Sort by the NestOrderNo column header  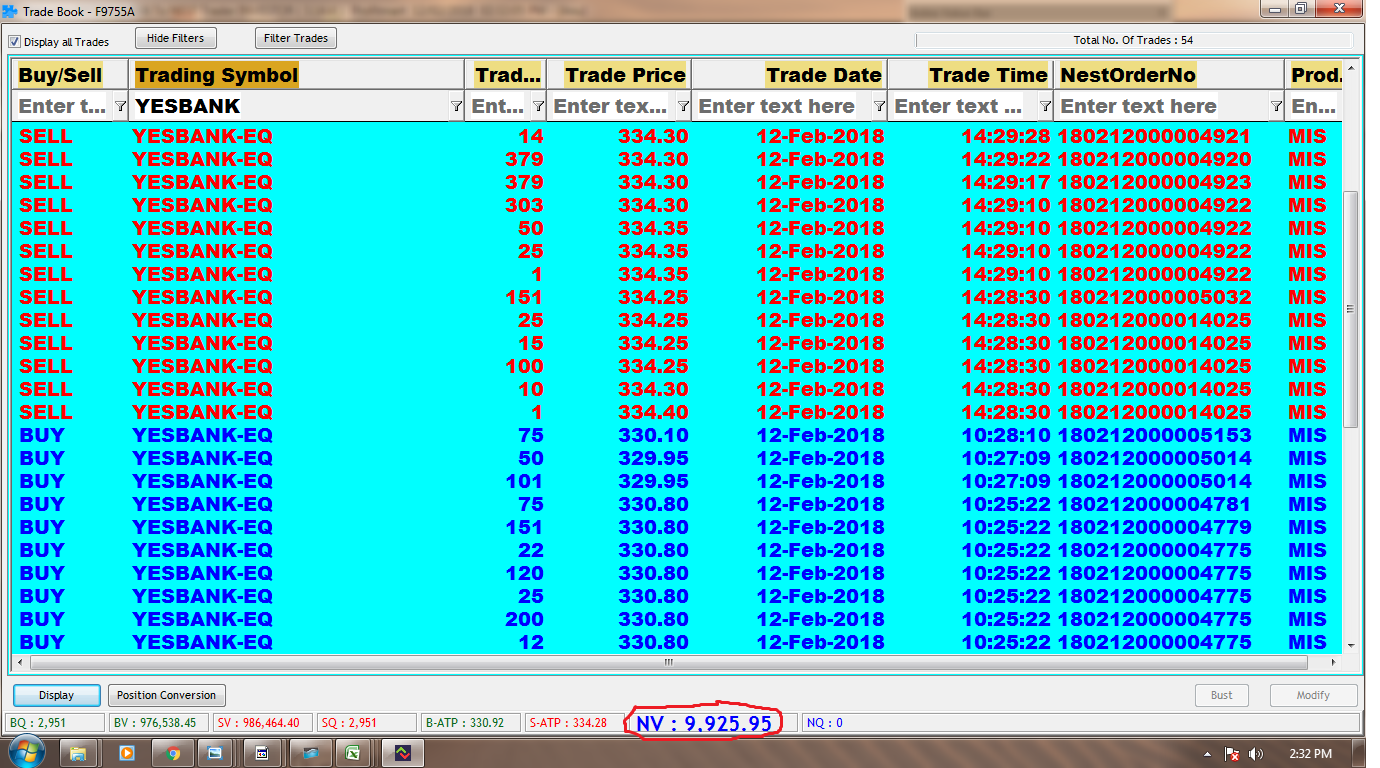click(1168, 75)
